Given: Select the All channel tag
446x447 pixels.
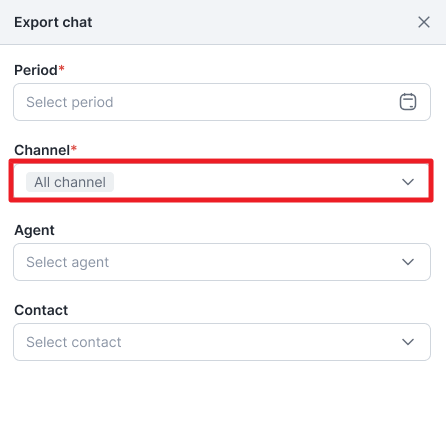Looking at the screenshot, I should [x=70, y=182].
